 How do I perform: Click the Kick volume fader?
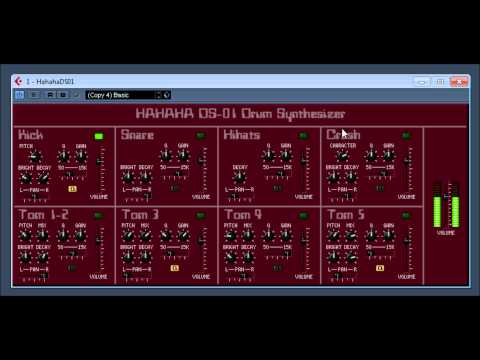[x=100, y=162]
